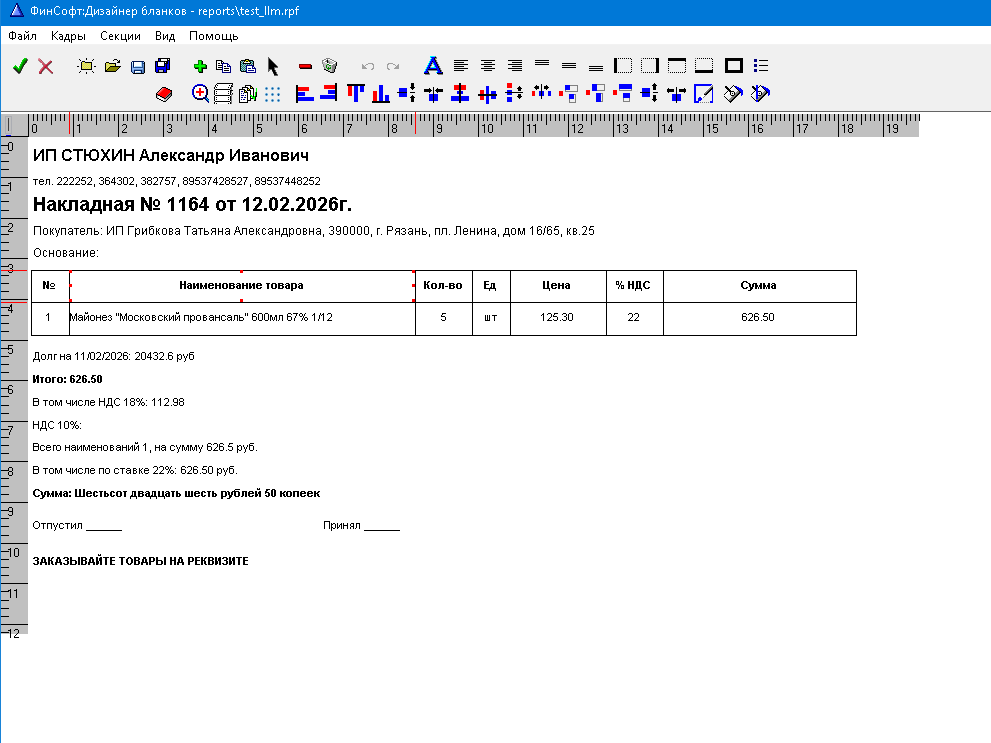Add new element with green plus icon
The height and width of the screenshot is (743, 991).
[200, 66]
